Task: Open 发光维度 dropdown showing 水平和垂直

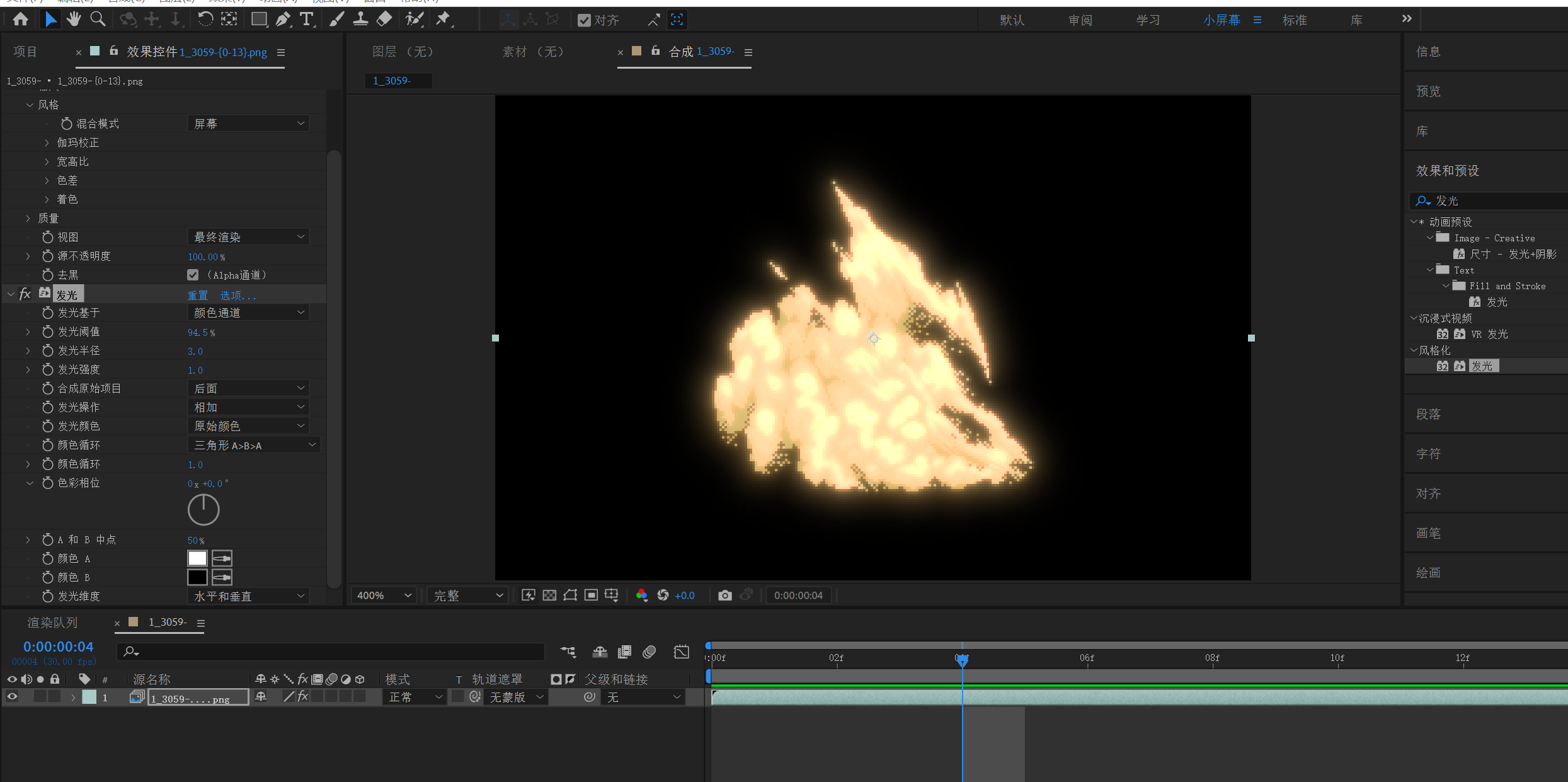Action: click(x=248, y=596)
